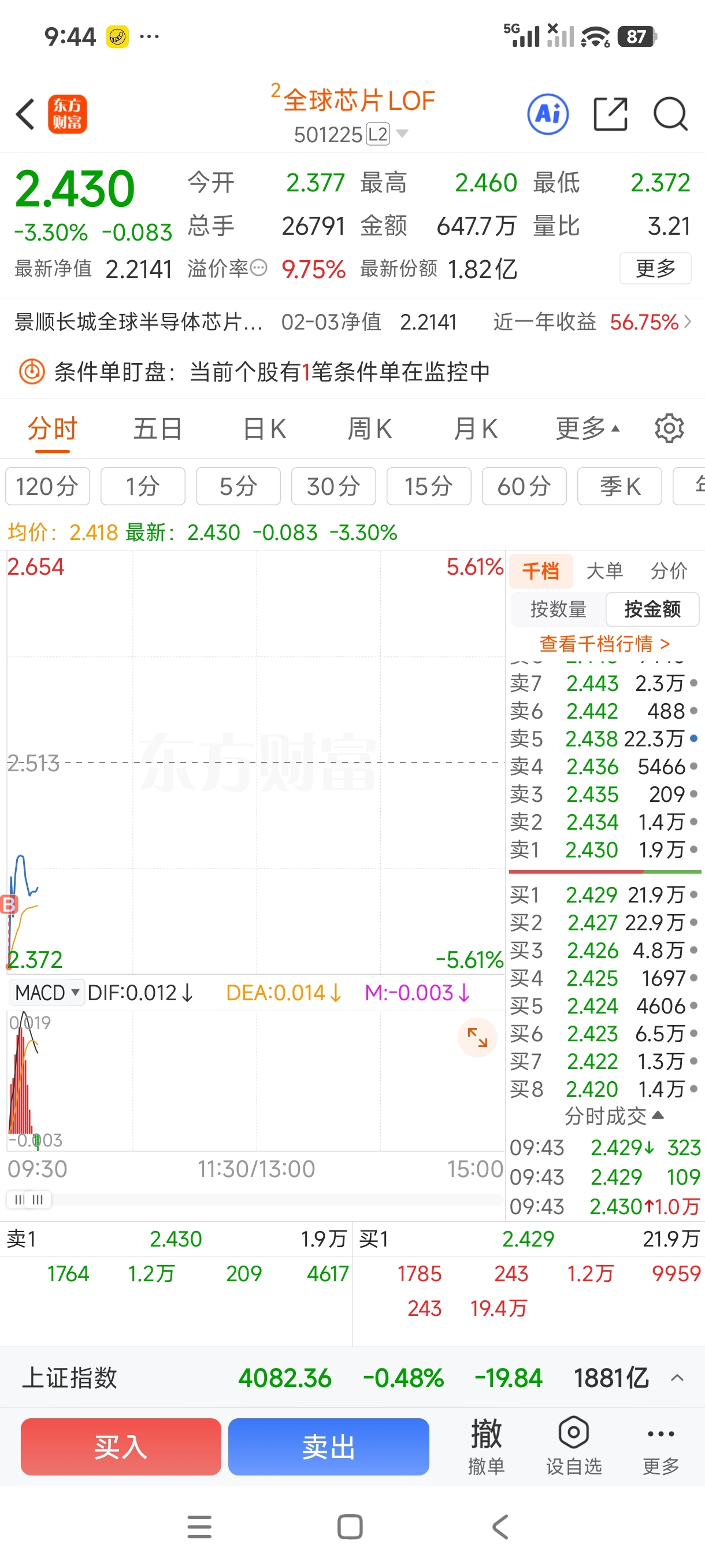Select 按数量 display mode
Viewport: 705px width, 1568px height.
click(x=558, y=609)
